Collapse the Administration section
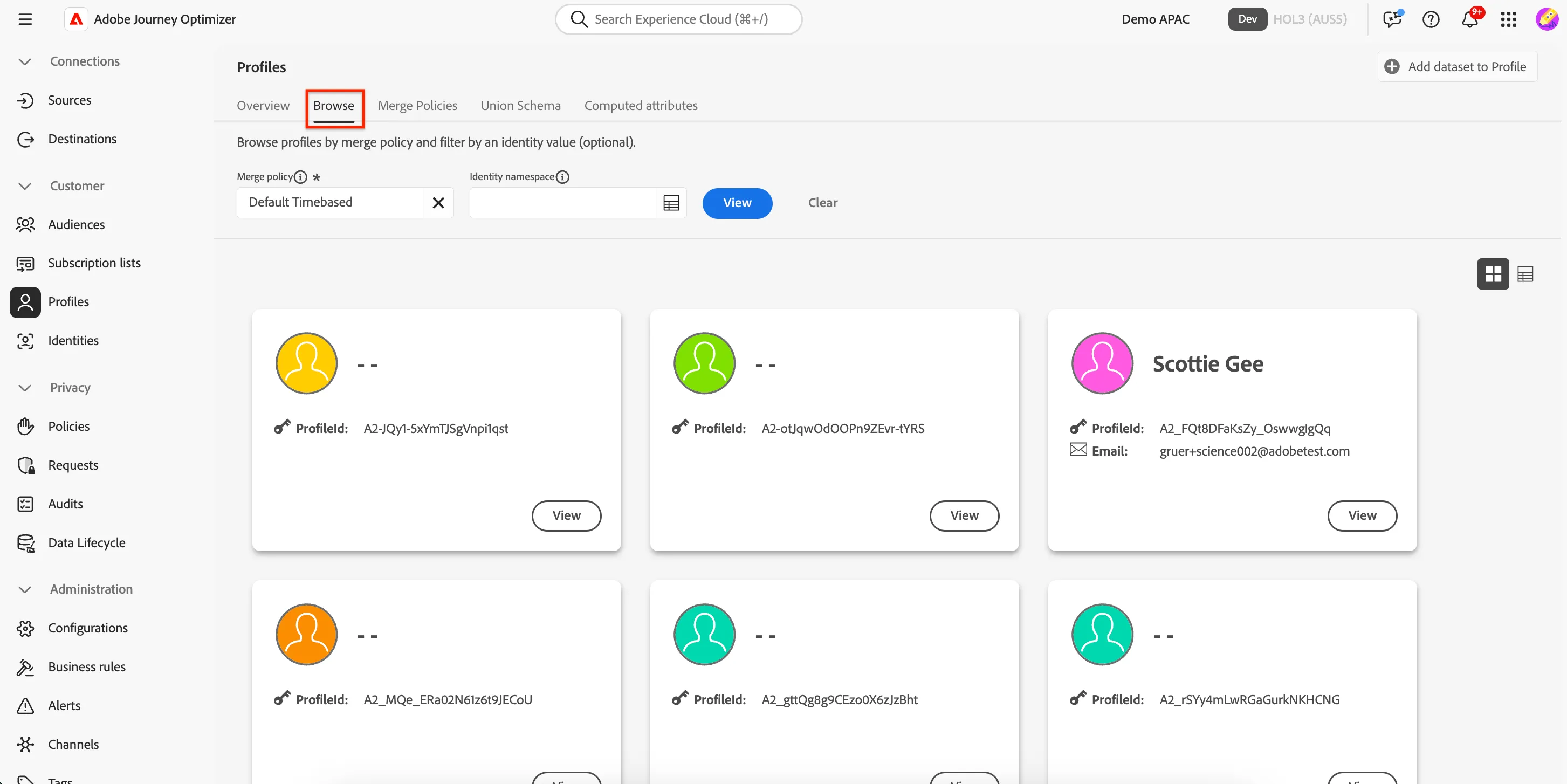The height and width of the screenshot is (784, 1567). 25,589
